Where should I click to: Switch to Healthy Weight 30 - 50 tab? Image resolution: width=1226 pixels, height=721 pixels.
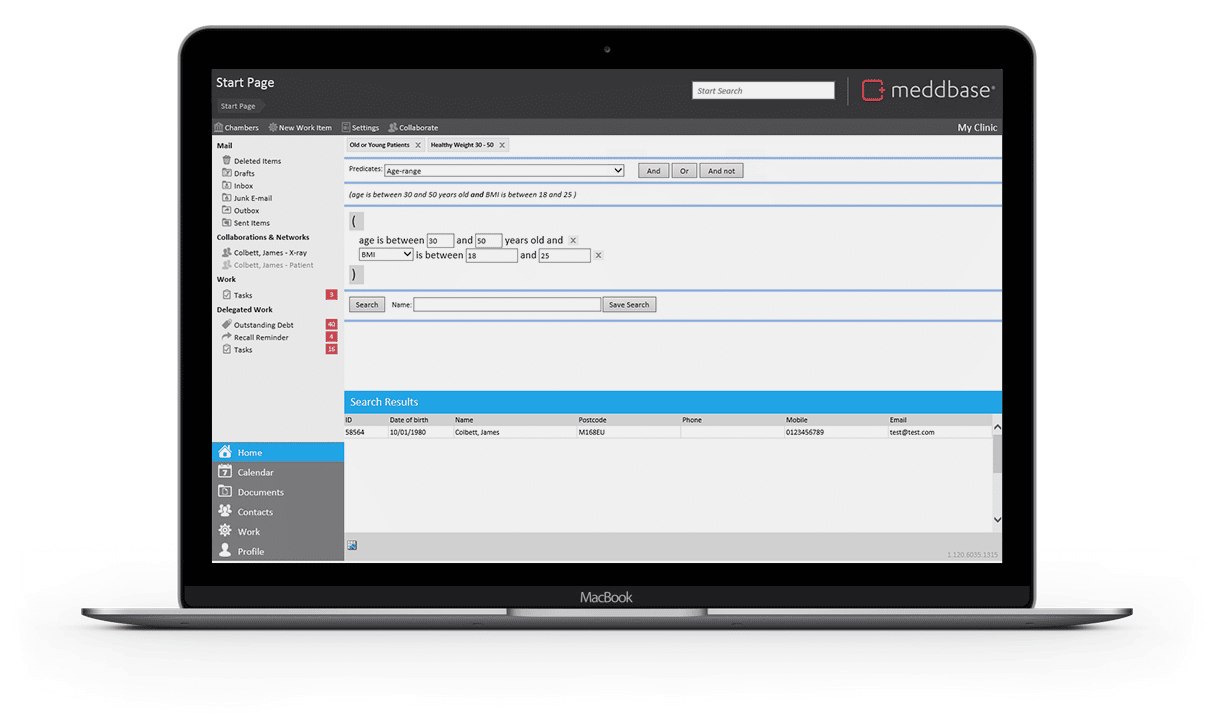click(x=462, y=145)
